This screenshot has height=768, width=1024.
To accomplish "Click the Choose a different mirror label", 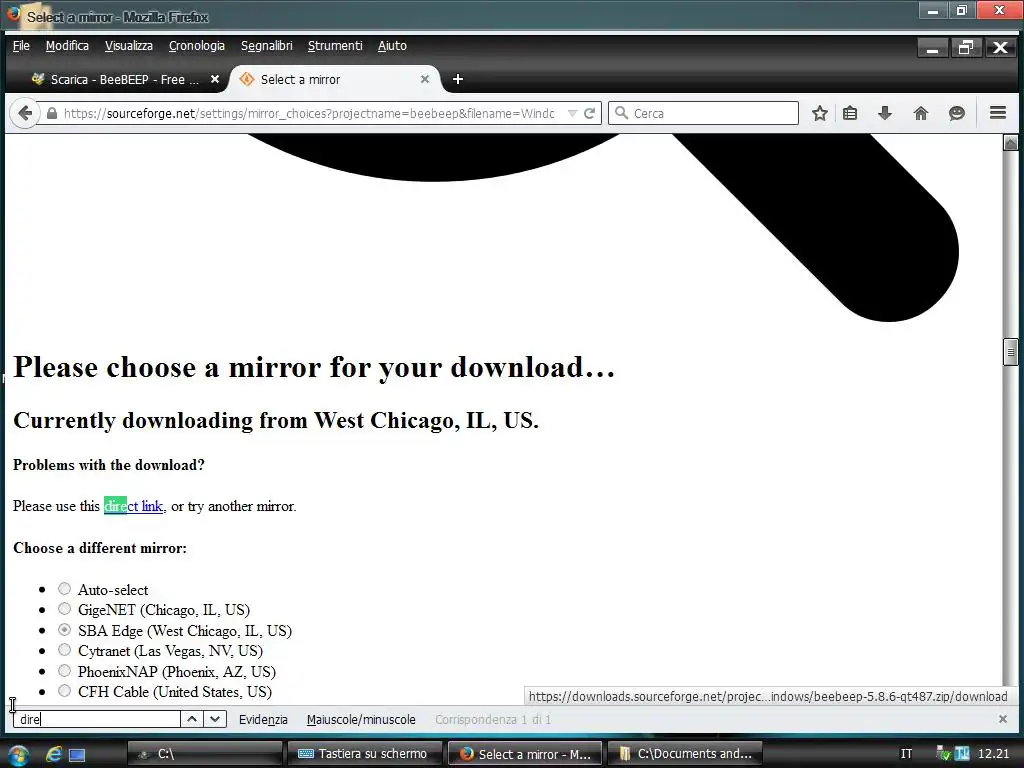I will 100,548.
